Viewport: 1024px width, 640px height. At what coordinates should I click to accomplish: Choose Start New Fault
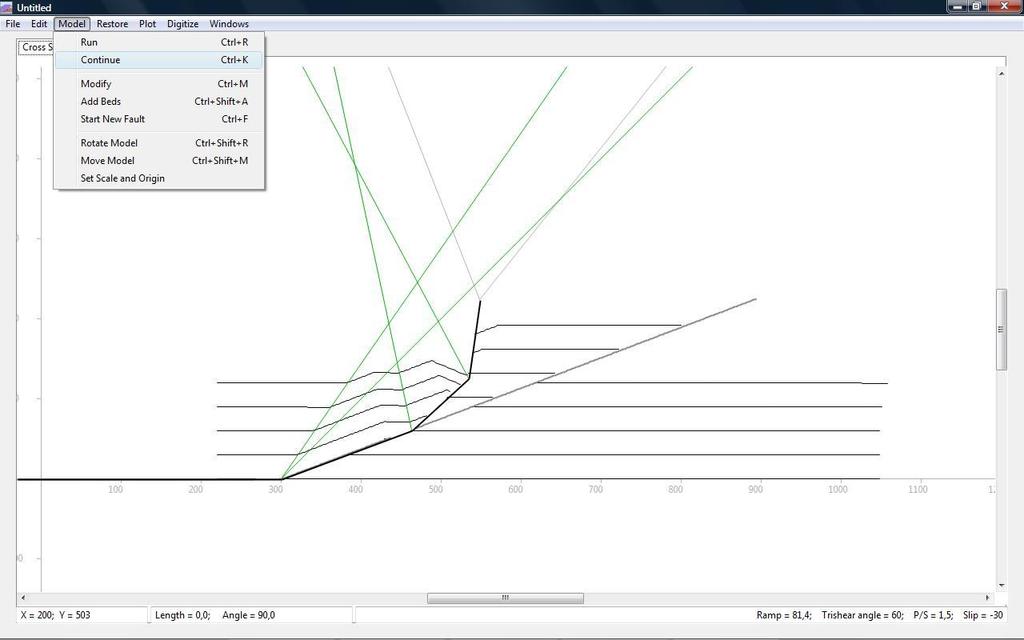(x=159, y=119)
